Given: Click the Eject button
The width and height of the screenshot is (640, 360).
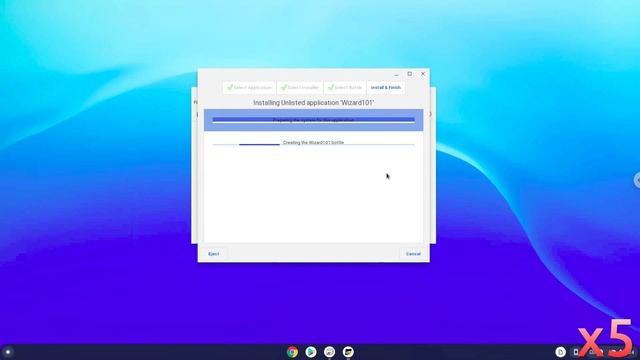Looking at the screenshot, I should click(213, 254).
